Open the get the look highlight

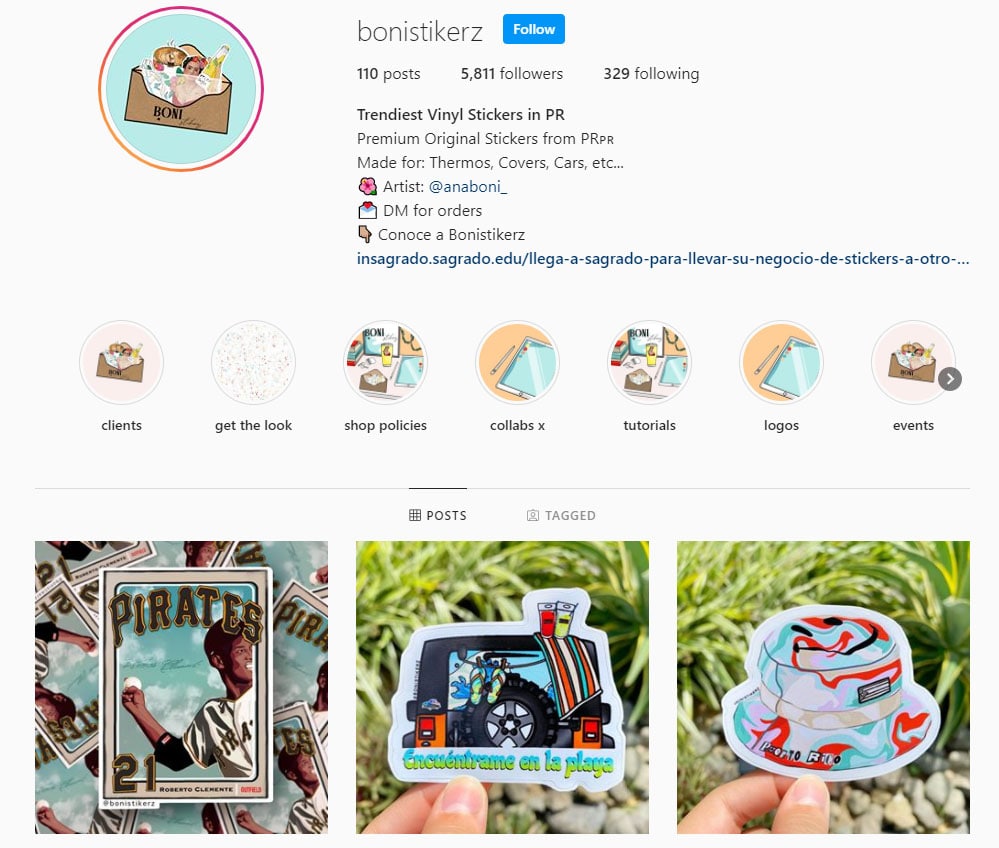(x=253, y=363)
